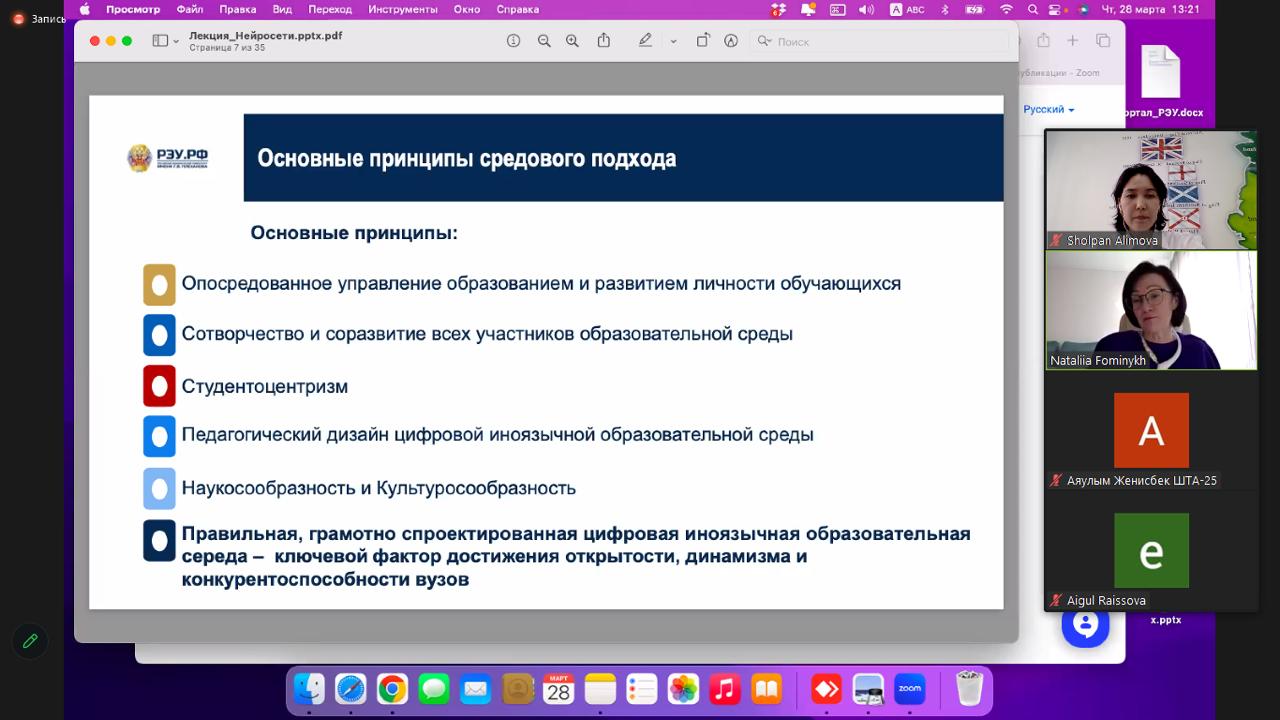
Task: Open the Правка menu
Action: pyautogui.click(x=237, y=9)
